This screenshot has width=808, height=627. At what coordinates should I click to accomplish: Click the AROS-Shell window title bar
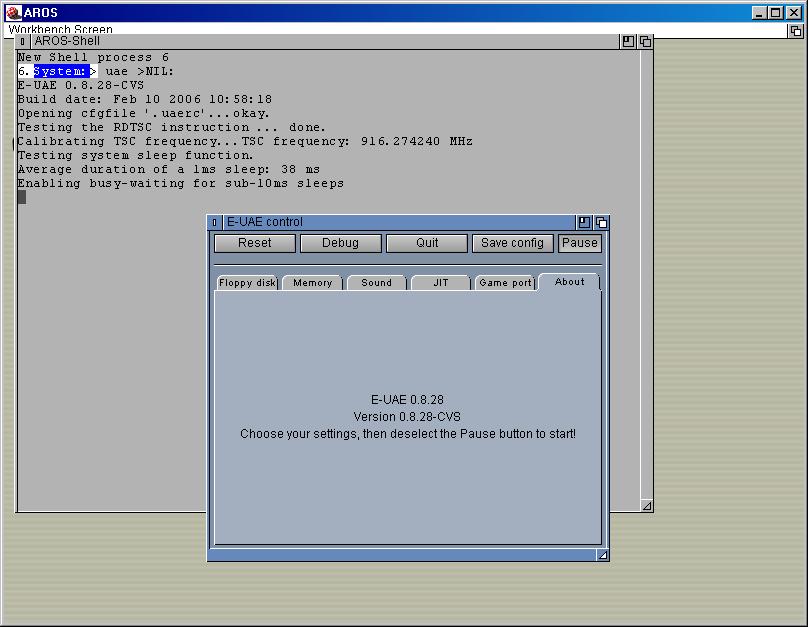[x=325, y=41]
